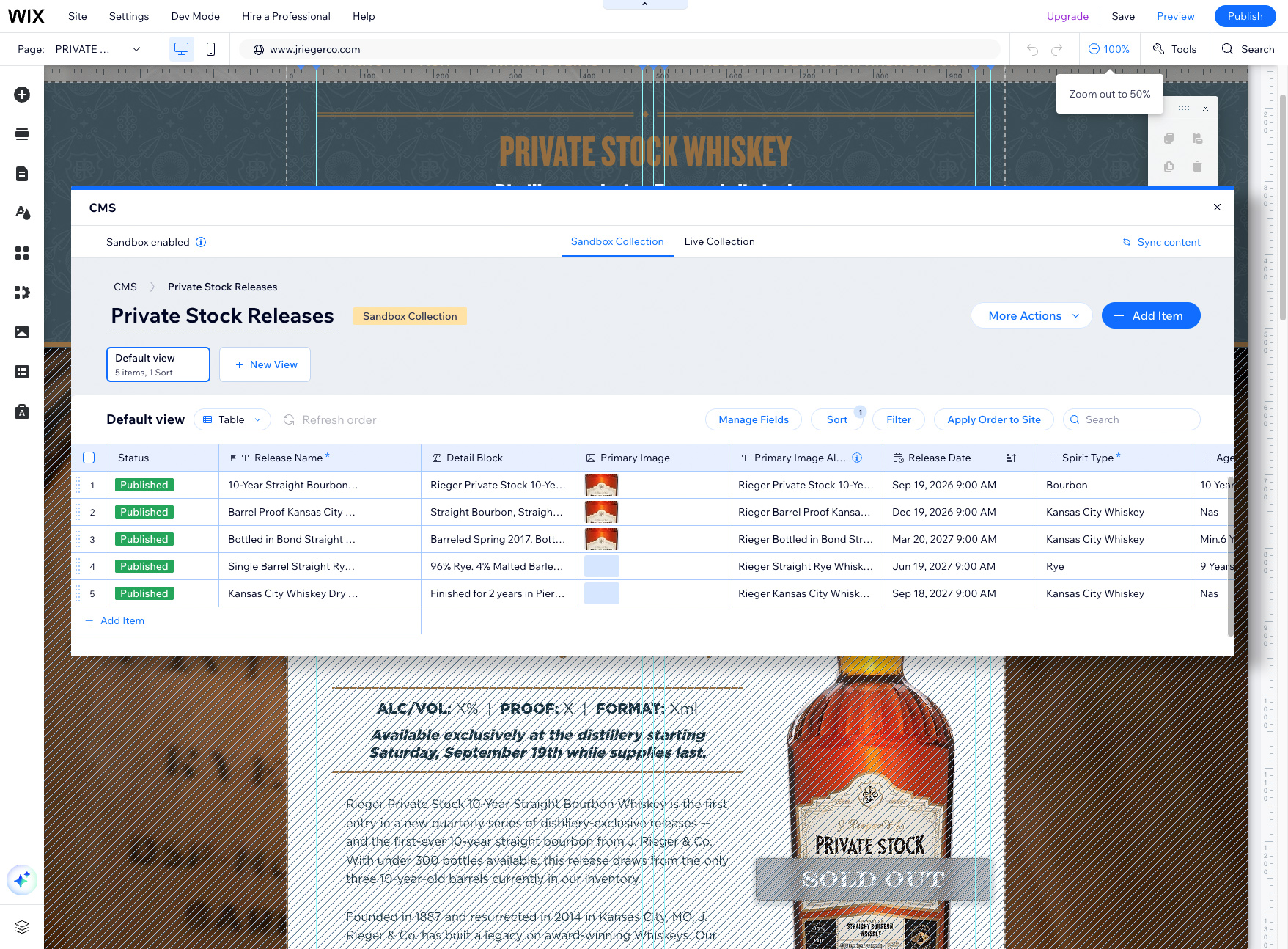Click Apply Order to Site button
Viewport: 1288px width, 949px height.
coord(994,419)
